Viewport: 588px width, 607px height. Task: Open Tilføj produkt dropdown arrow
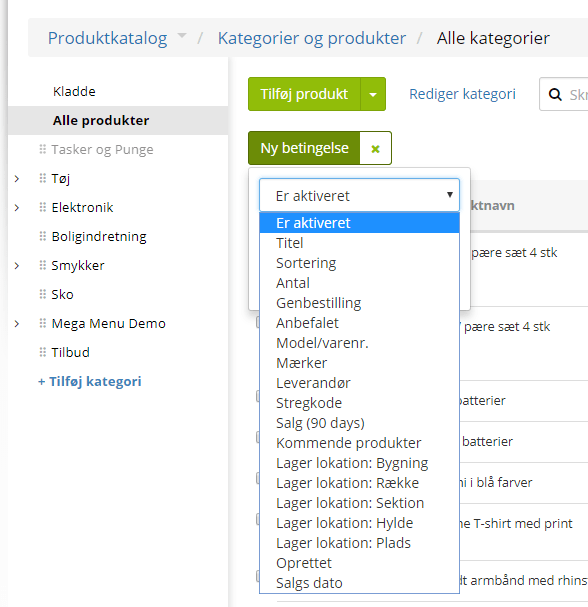point(373,94)
